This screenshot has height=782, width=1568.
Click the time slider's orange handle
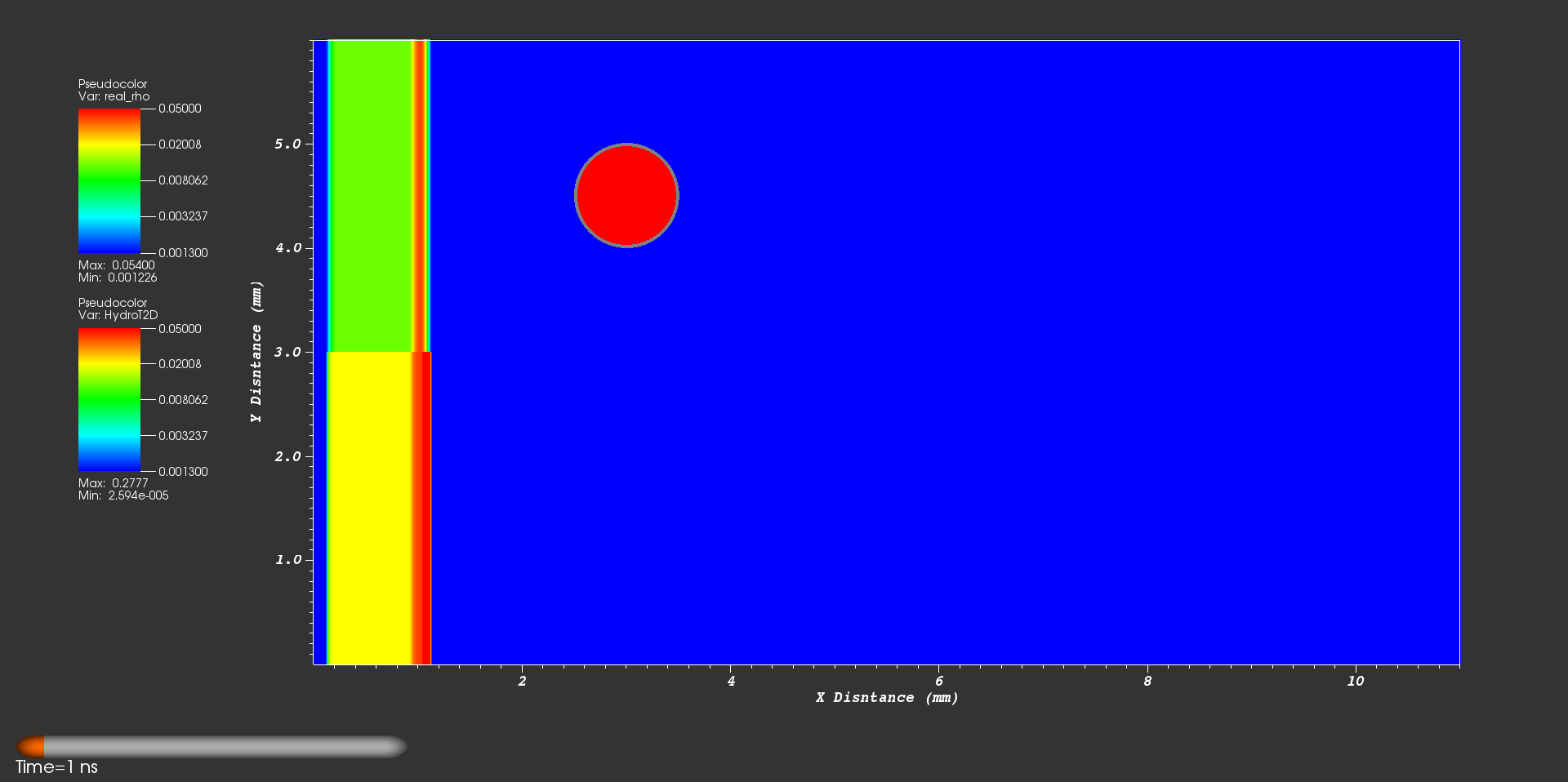31,747
